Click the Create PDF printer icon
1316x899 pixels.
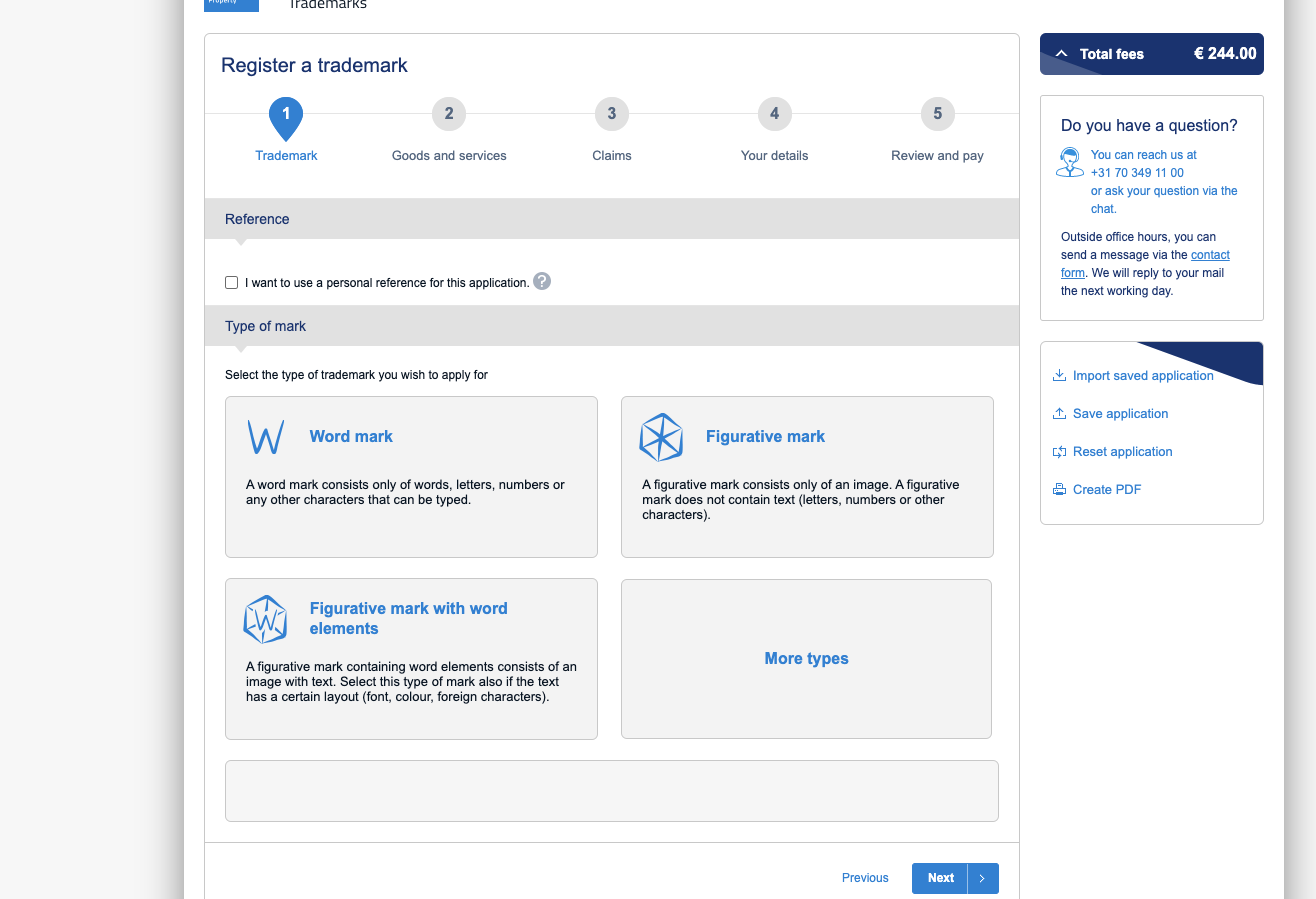pyautogui.click(x=1059, y=490)
